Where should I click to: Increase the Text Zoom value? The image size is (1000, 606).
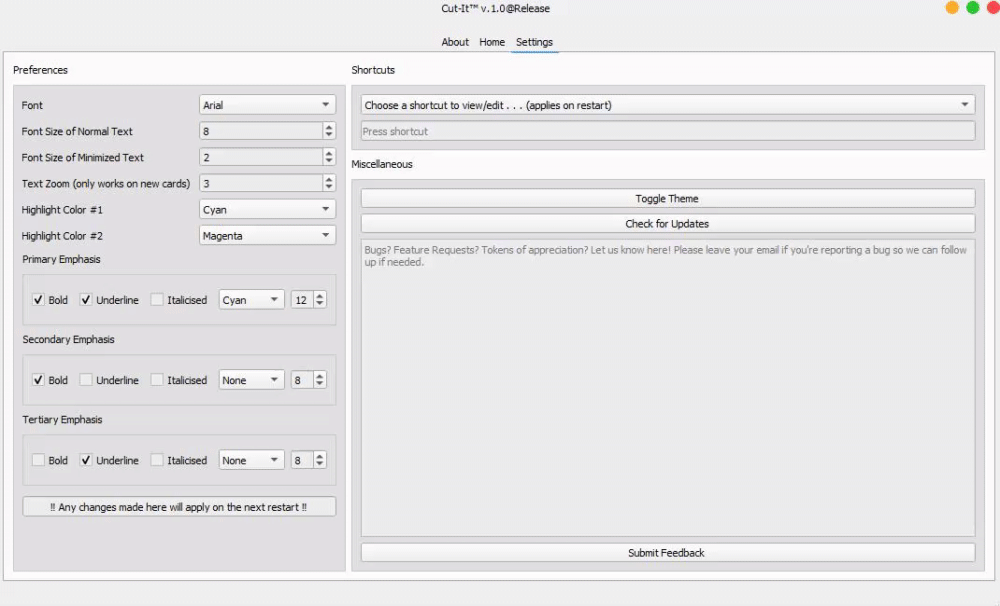click(x=329, y=179)
